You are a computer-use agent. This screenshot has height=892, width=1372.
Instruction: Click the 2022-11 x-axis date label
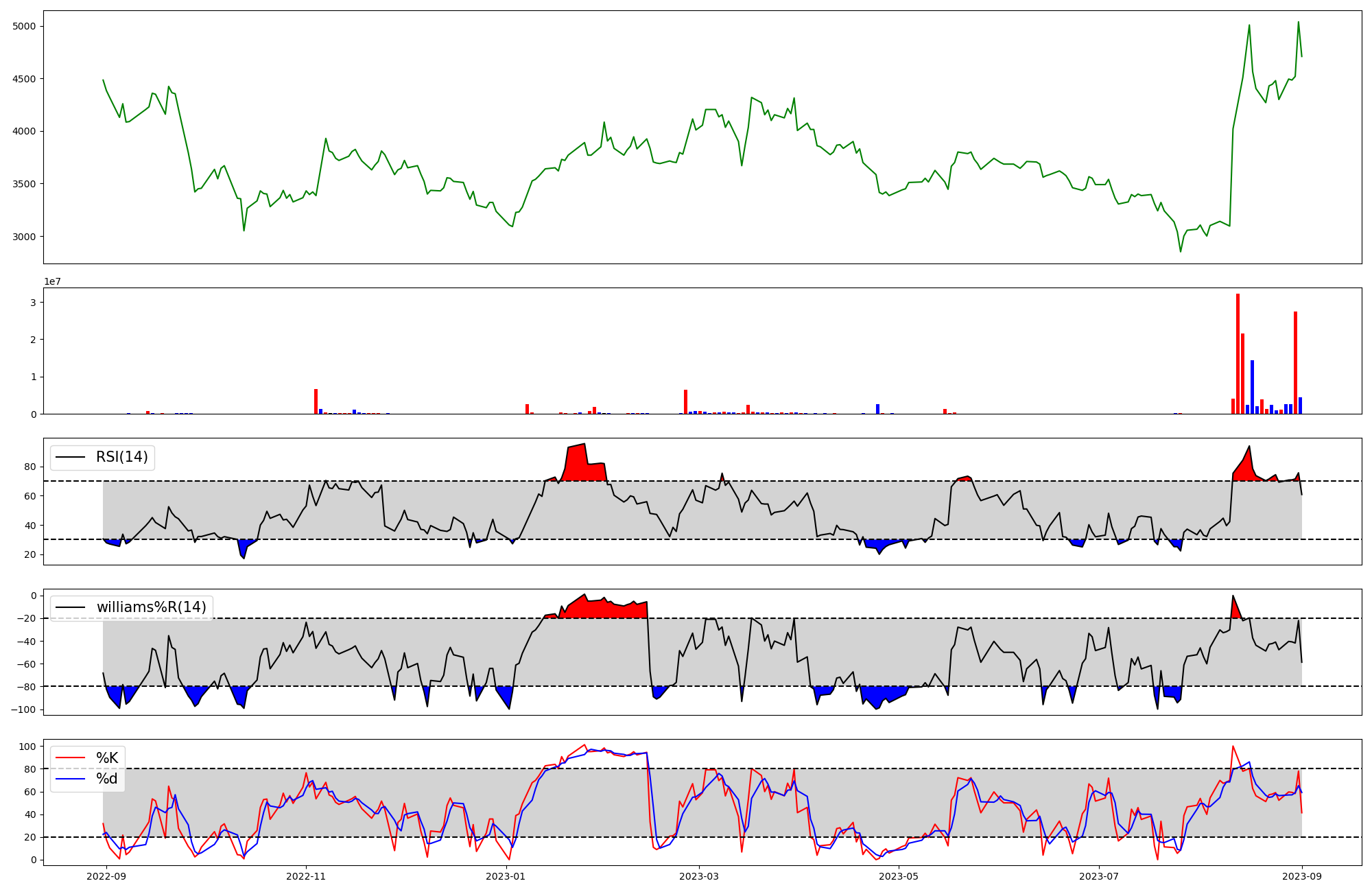click(306, 876)
